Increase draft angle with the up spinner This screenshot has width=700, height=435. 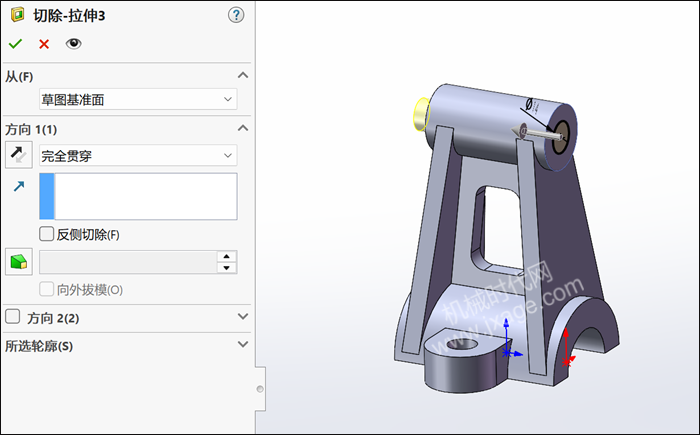[228, 256]
